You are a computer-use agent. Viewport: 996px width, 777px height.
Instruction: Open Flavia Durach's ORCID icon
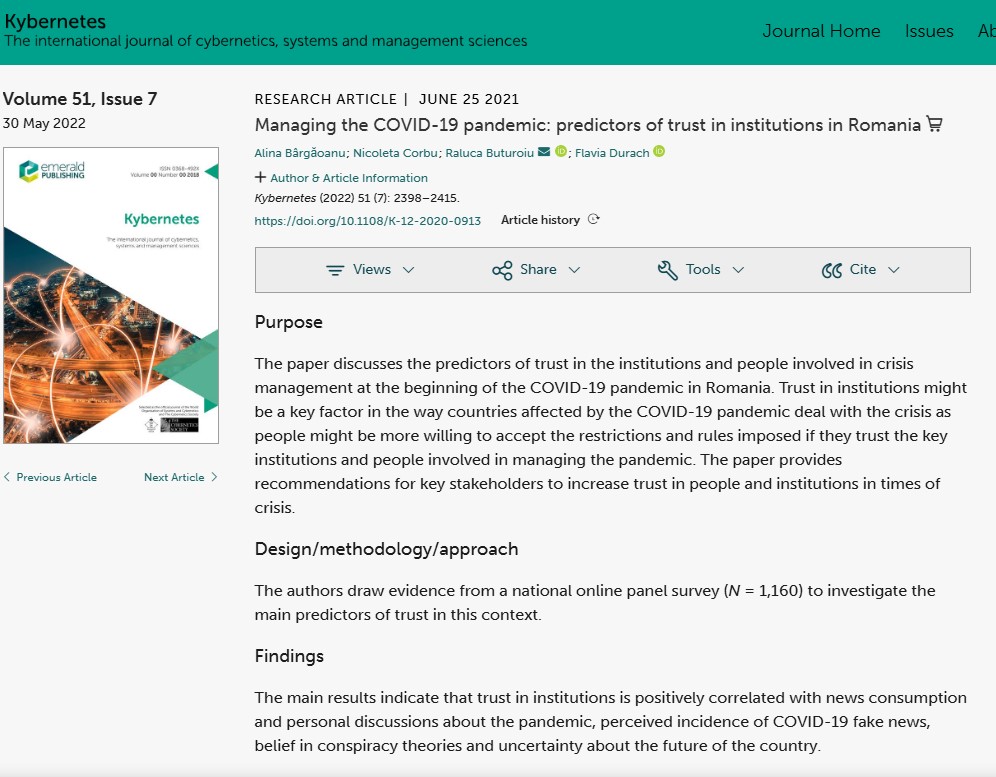(659, 151)
